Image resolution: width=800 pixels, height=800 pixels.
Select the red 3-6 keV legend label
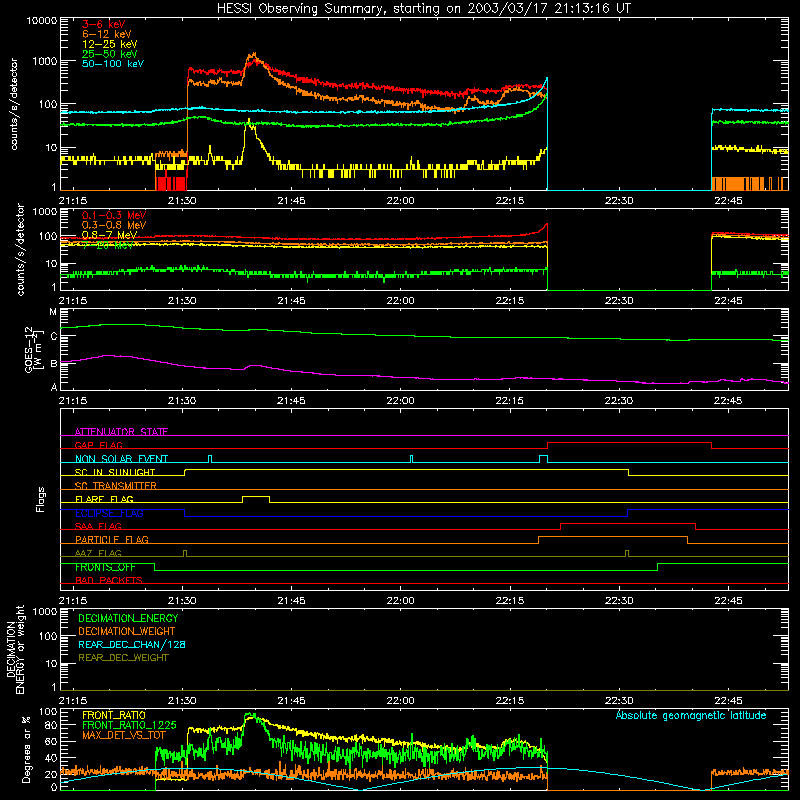[104, 24]
